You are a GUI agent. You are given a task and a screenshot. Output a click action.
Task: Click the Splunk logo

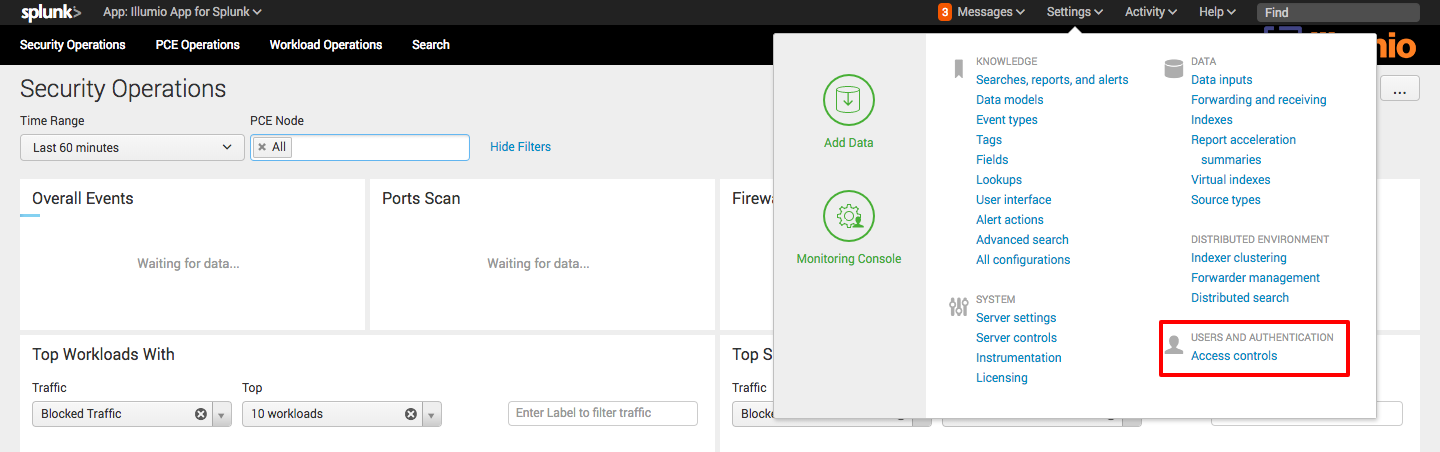(x=51, y=12)
